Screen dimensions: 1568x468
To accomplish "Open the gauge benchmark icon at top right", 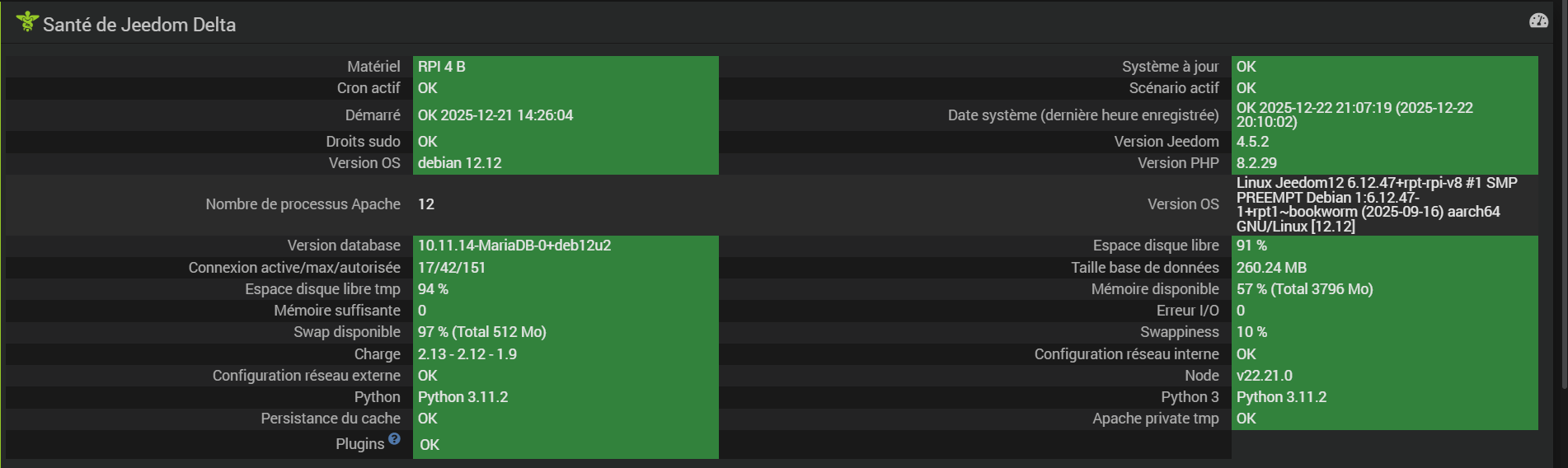I will tap(1538, 21).
